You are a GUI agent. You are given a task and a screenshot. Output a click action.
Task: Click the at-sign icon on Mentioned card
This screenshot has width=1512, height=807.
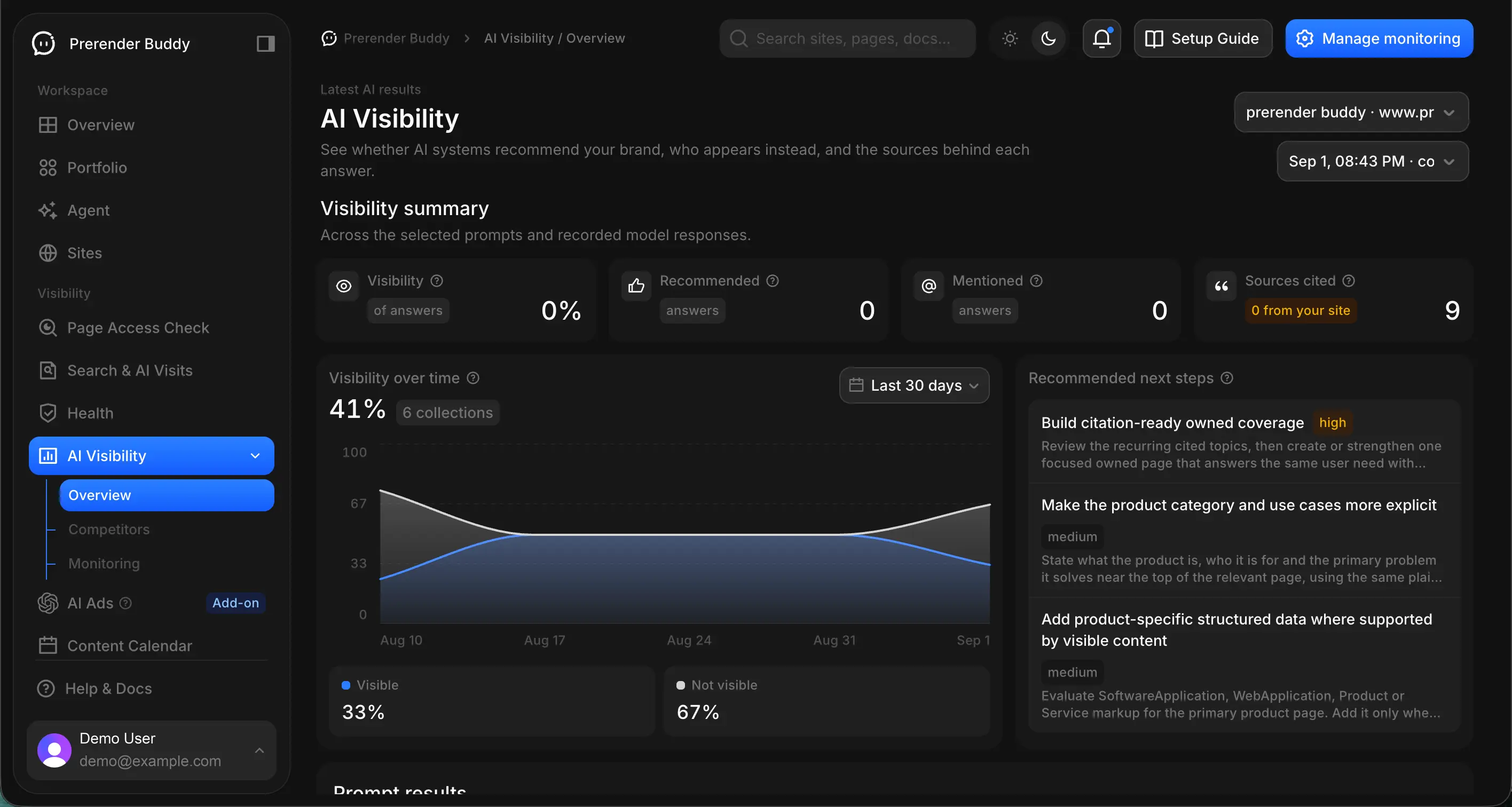928,286
